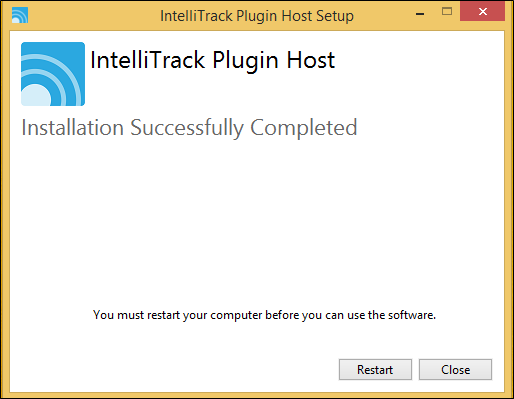Image resolution: width=514 pixels, height=399 pixels.
Task: Close the window using the red X
Action: point(482,11)
